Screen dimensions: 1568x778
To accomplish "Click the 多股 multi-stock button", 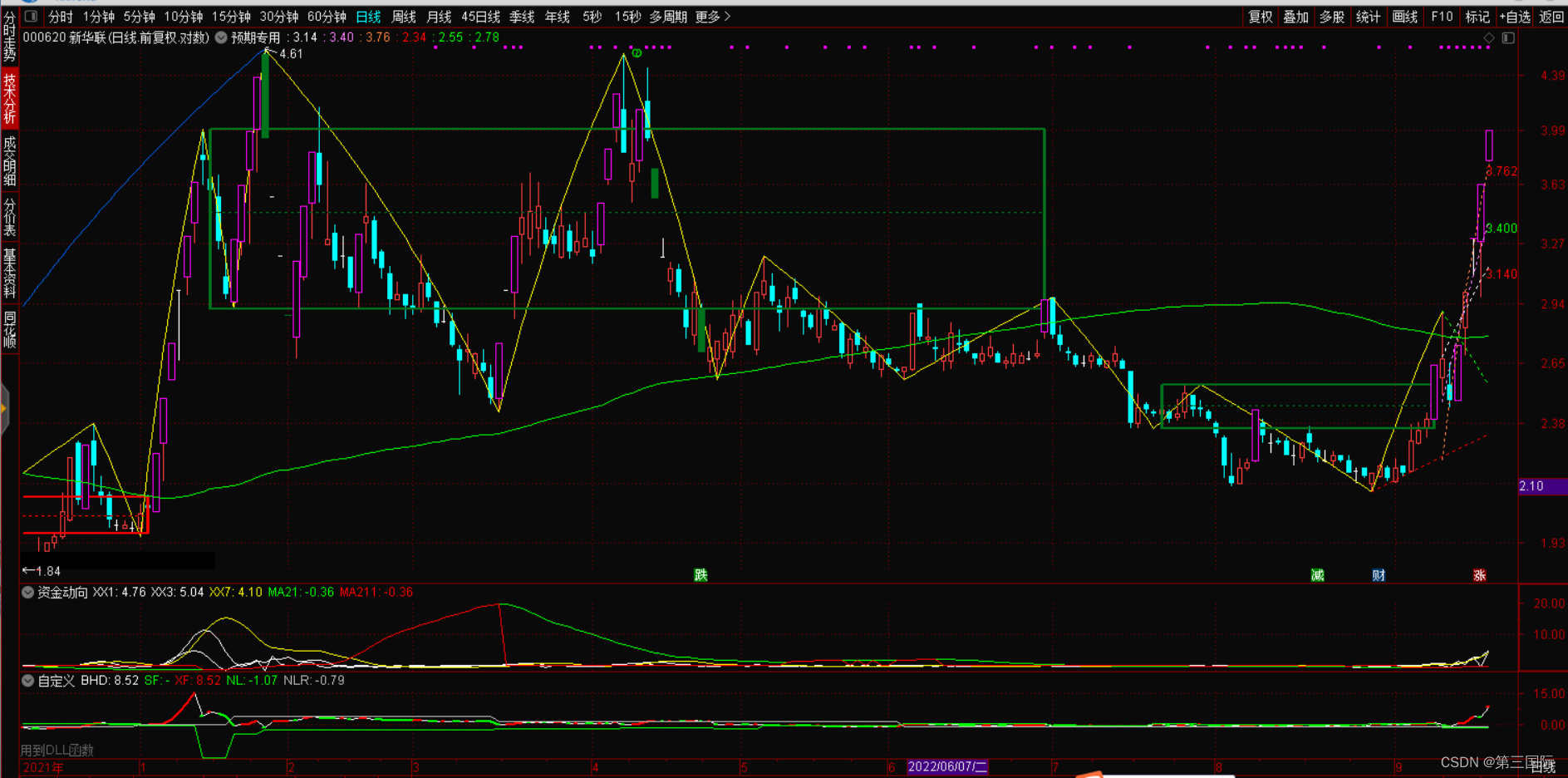I will [x=1332, y=16].
